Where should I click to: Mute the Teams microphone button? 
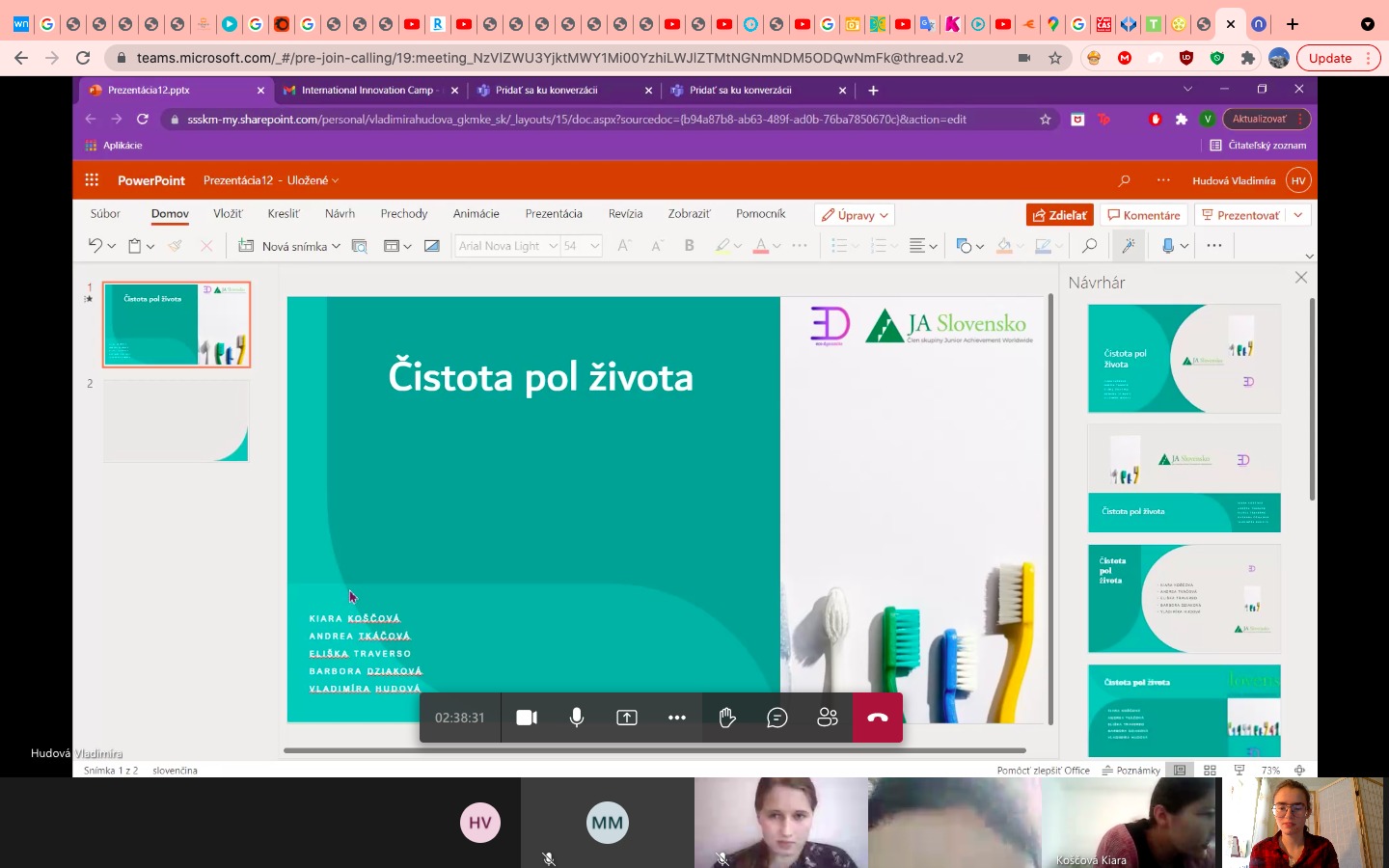pos(577,718)
